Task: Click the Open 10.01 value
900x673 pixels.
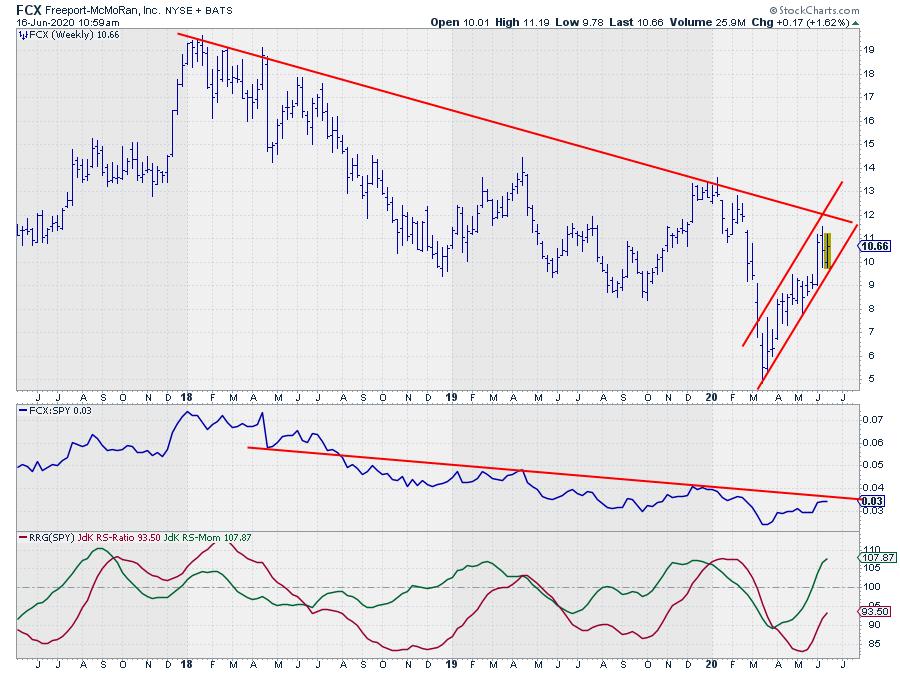Action: 459,22
